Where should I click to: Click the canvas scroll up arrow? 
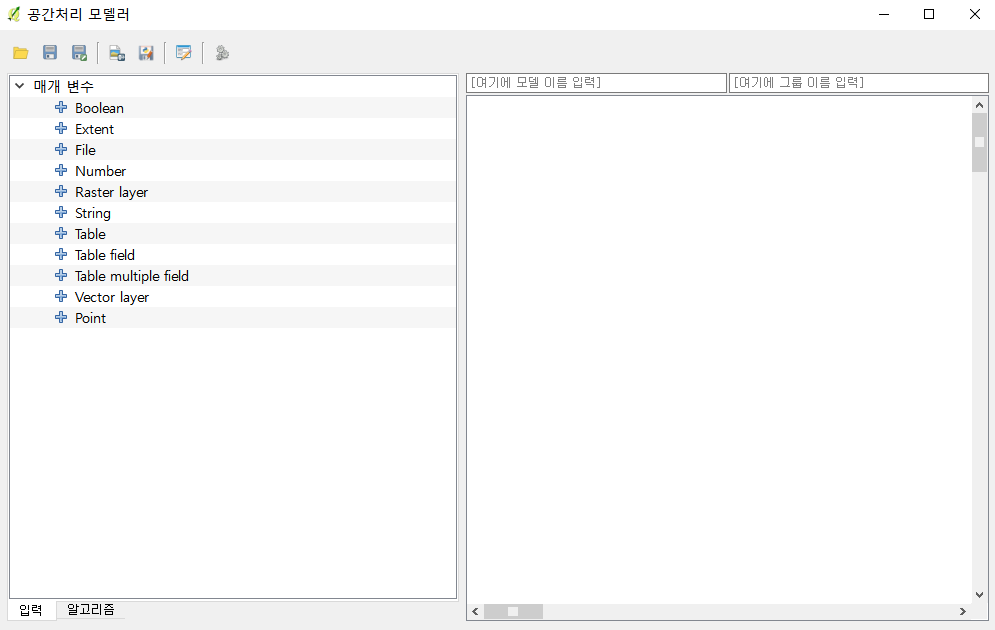coord(979,105)
